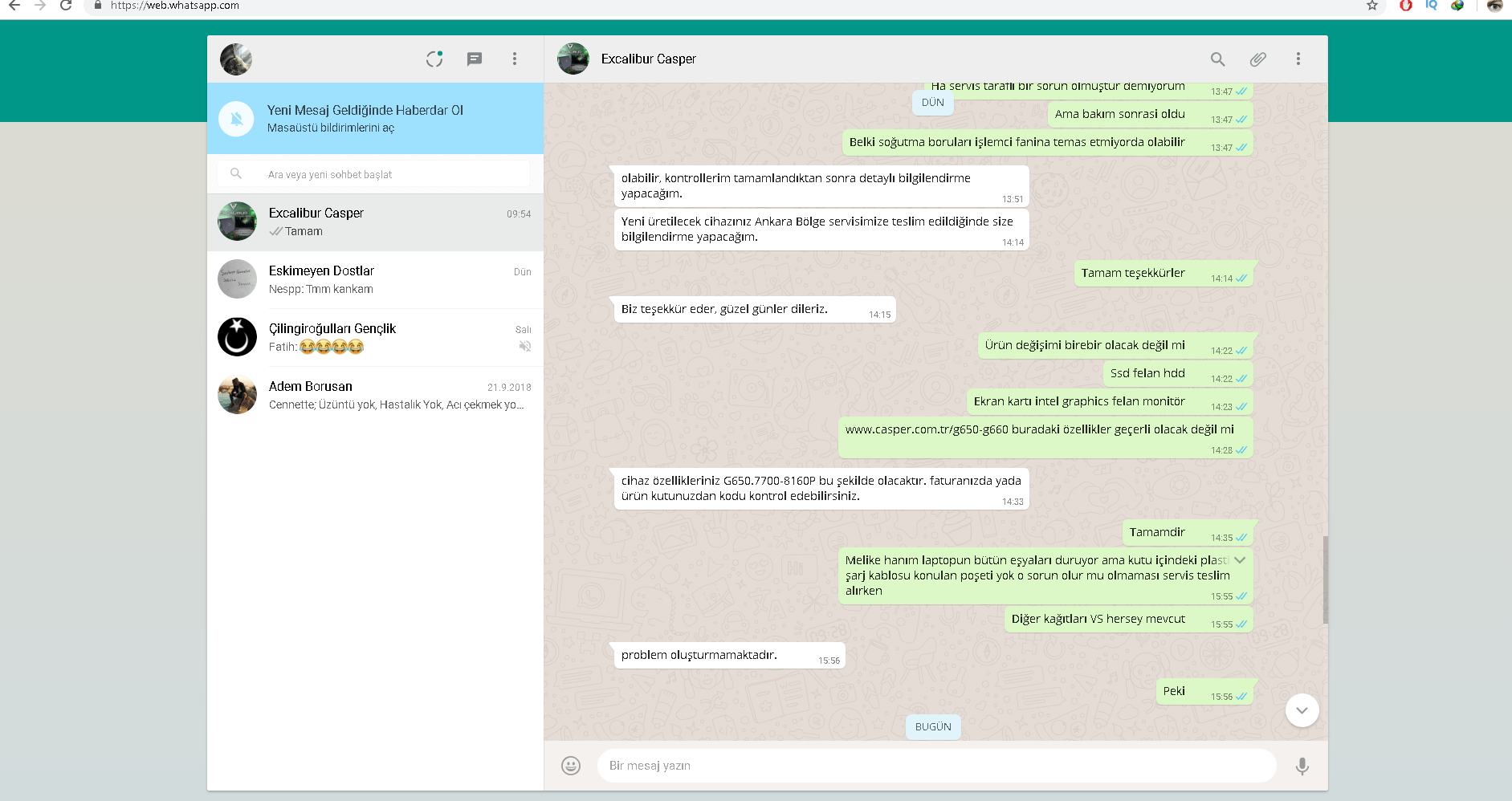Reload the page in browser

click(x=66, y=6)
